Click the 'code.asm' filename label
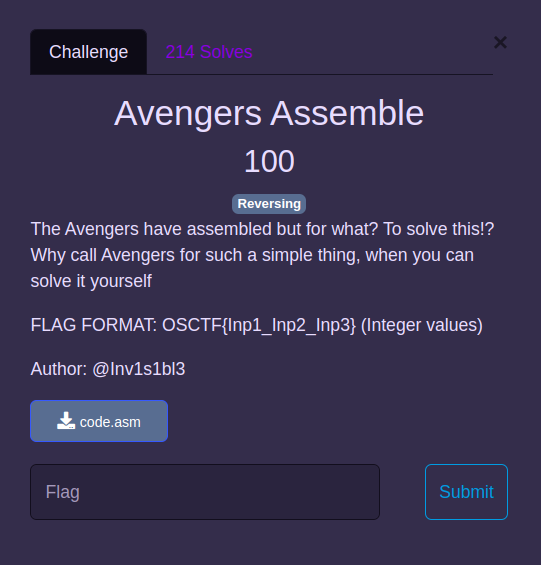This screenshot has height=565, width=541. coord(110,422)
